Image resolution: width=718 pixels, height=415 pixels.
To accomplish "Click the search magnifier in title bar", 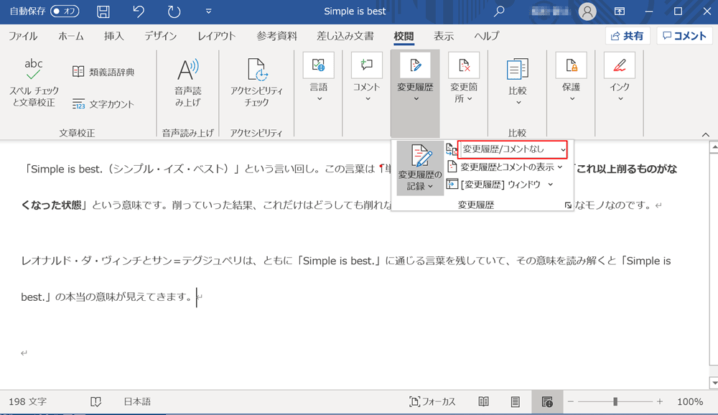I will (499, 11).
